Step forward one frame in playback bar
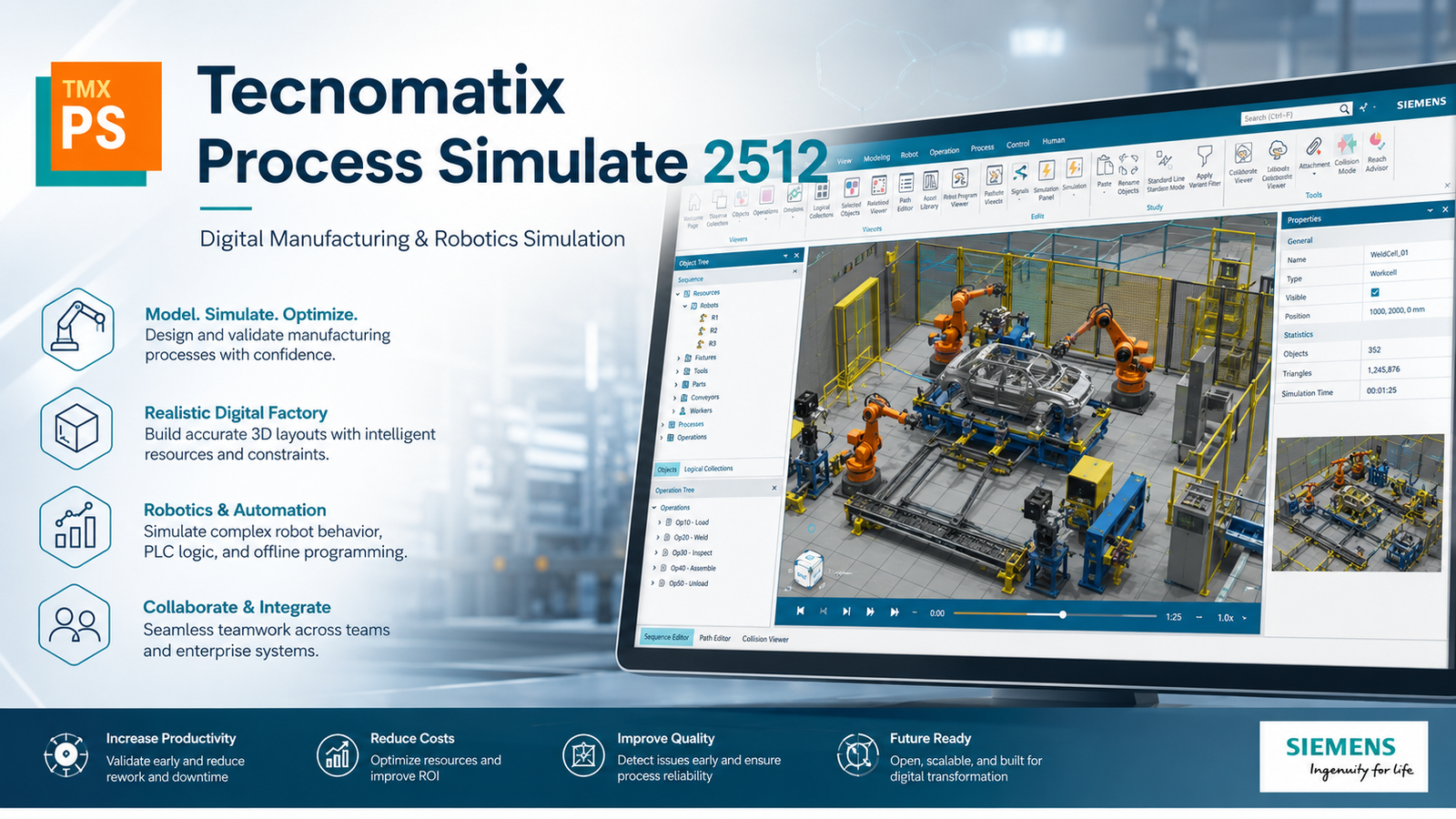 846,612
